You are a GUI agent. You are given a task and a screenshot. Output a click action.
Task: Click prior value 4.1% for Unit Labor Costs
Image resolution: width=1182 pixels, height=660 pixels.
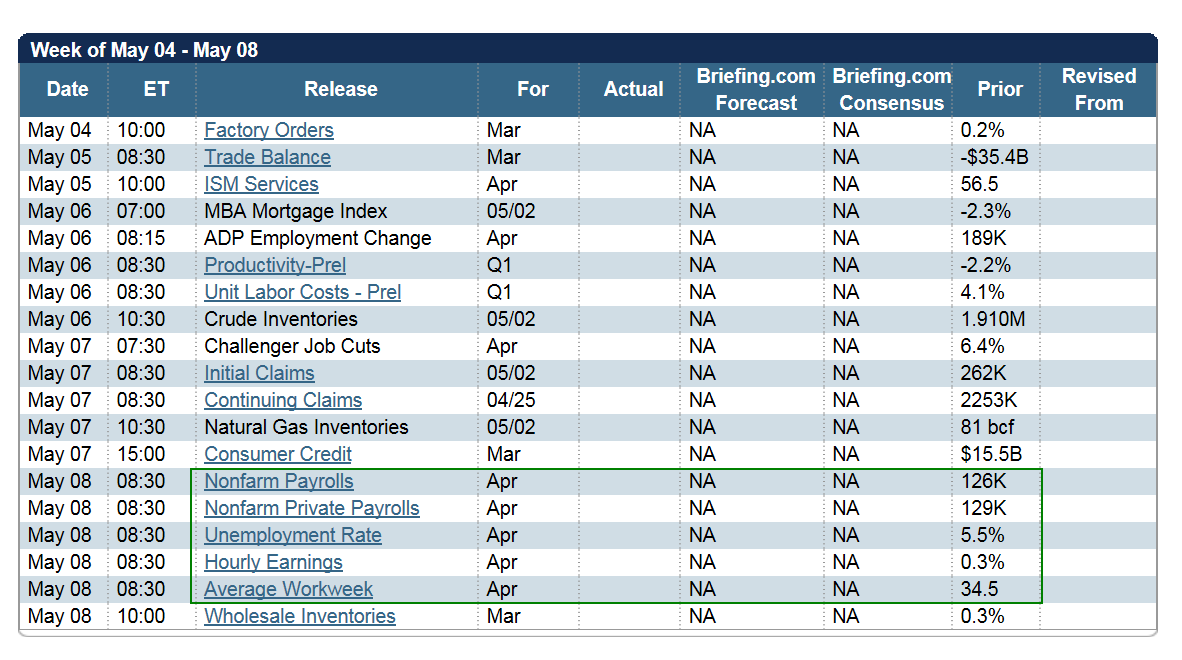(x=982, y=292)
